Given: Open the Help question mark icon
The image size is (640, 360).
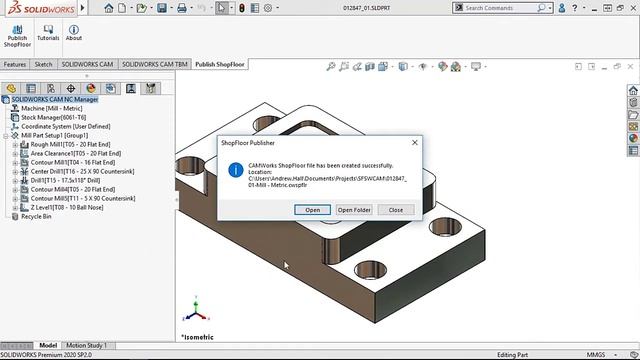Looking at the screenshot, I should pyautogui.click(x=575, y=8).
